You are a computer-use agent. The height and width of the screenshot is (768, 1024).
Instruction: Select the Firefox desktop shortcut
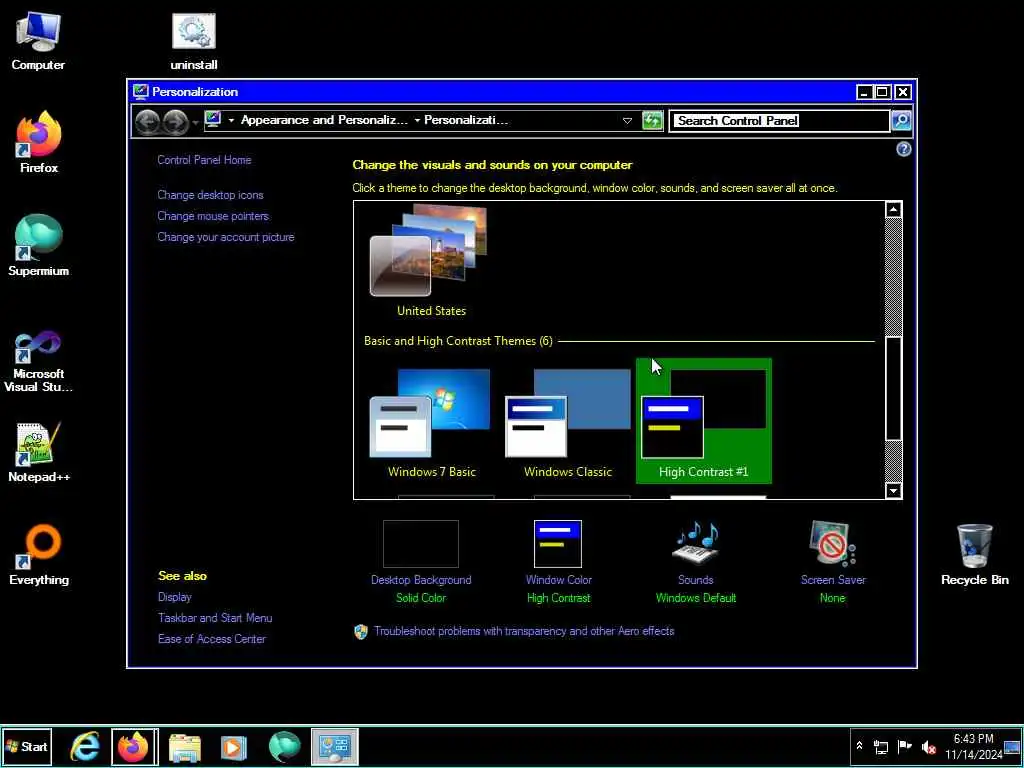(x=39, y=143)
